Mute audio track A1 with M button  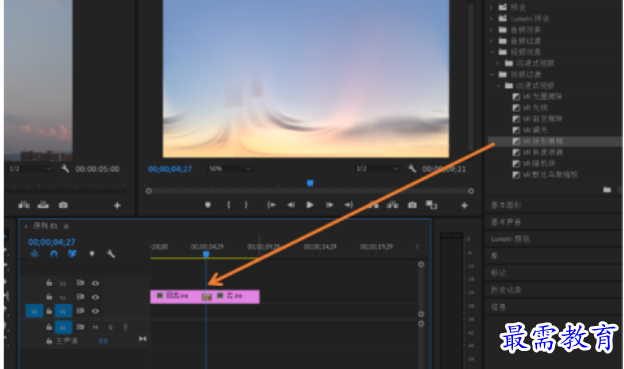point(96,327)
